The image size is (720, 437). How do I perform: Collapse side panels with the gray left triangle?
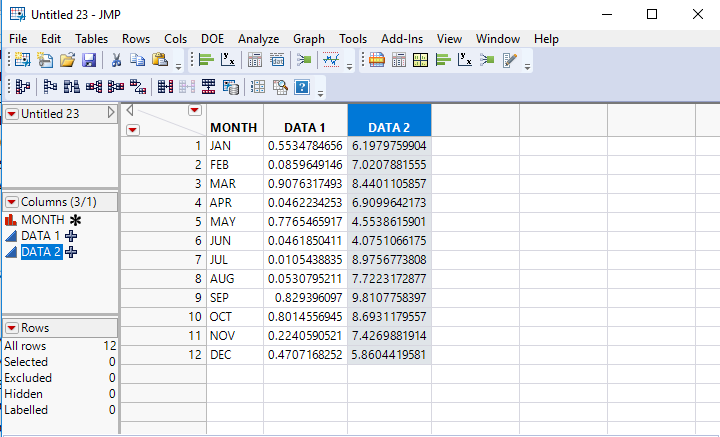point(129,110)
